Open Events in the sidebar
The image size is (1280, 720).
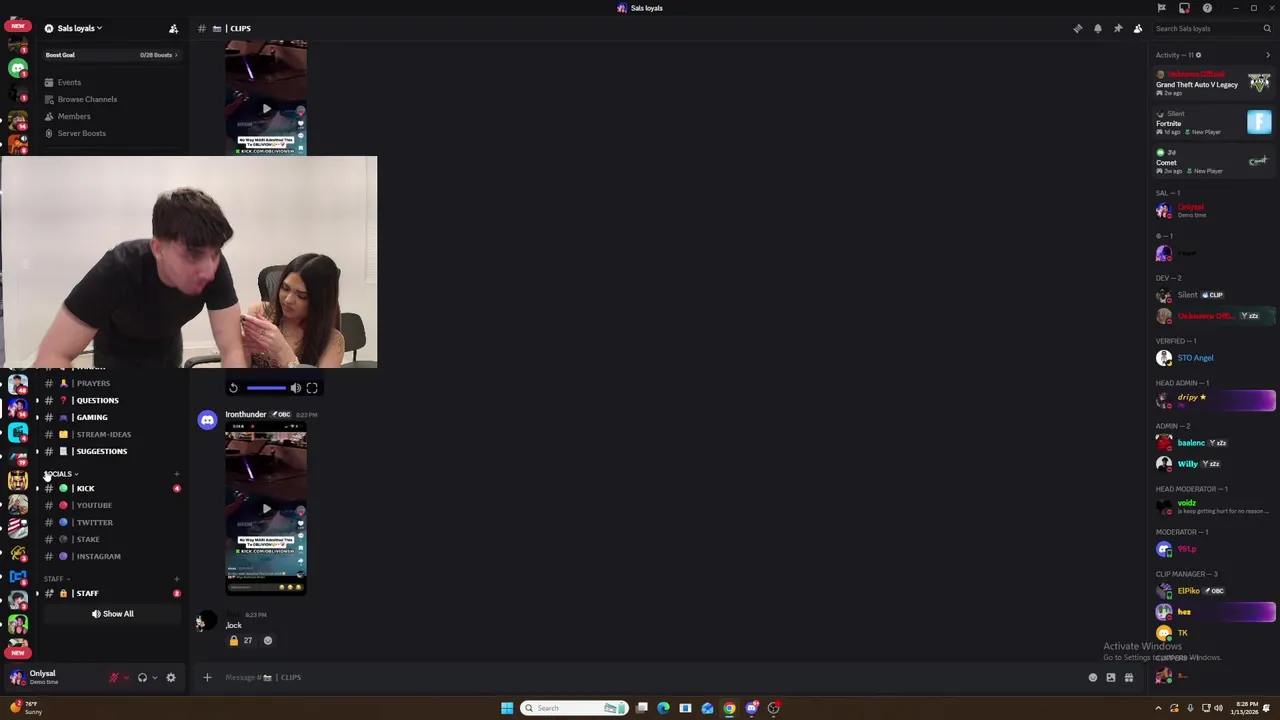69,82
